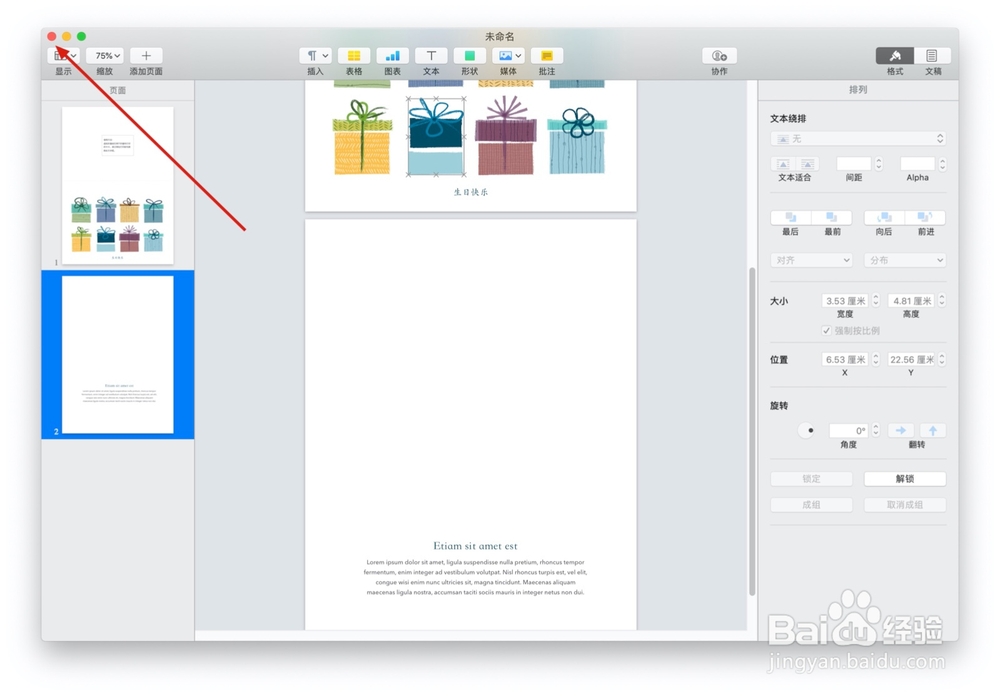Select page 1 thumbnail with gift boxes
The width and height of the screenshot is (1000, 696).
click(x=117, y=186)
